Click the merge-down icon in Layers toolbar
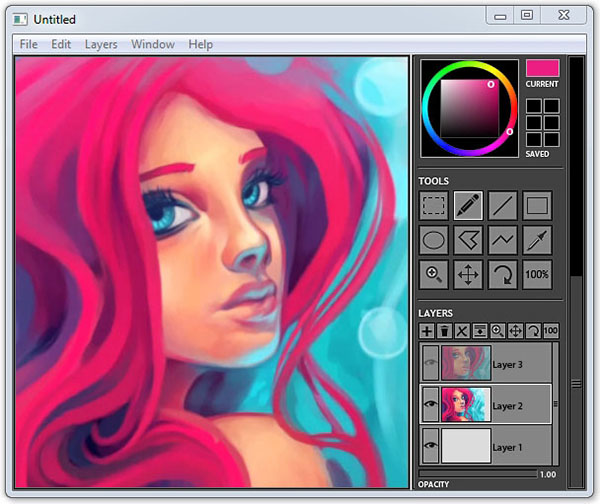The height and width of the screenshot is (504, 600). (480, 331)
